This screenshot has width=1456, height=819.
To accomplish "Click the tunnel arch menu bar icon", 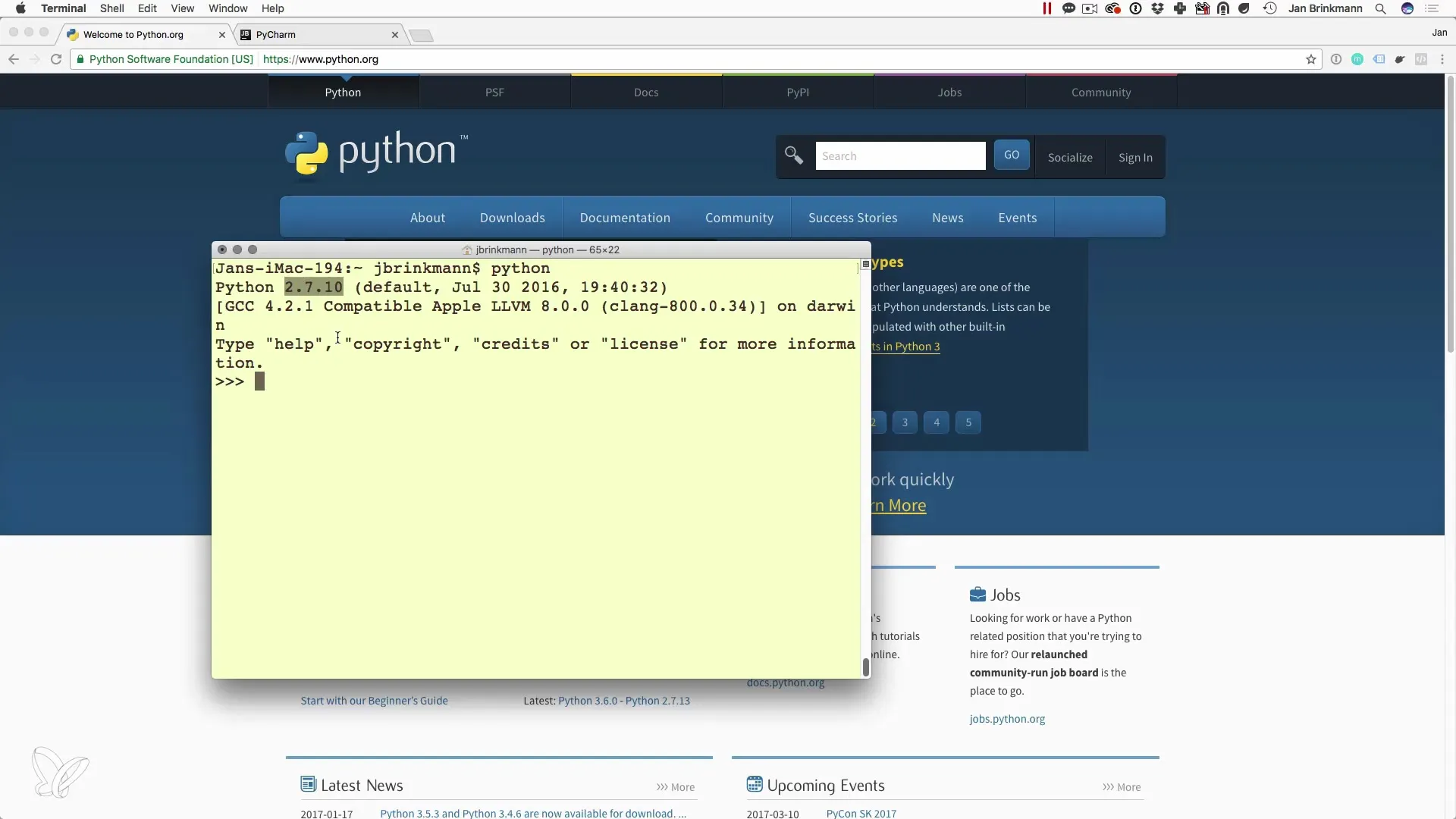I will [x=1223, y=8].
